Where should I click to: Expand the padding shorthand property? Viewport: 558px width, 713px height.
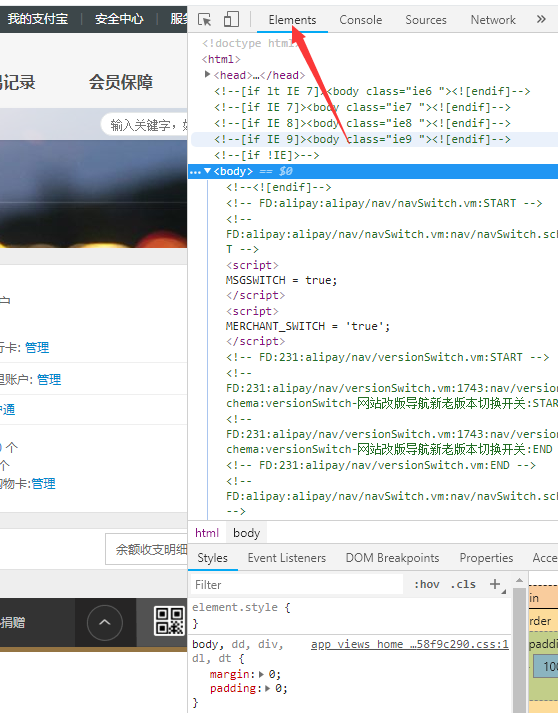268,688
